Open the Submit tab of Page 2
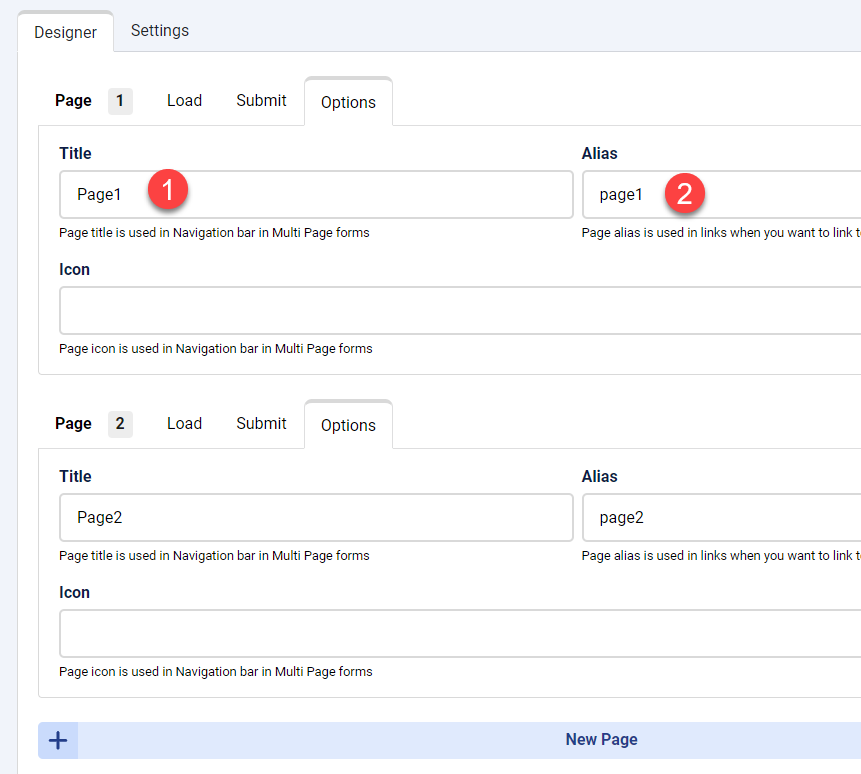Image resolution: width=861 pixels, height=774 pixels. click(261, 423)
